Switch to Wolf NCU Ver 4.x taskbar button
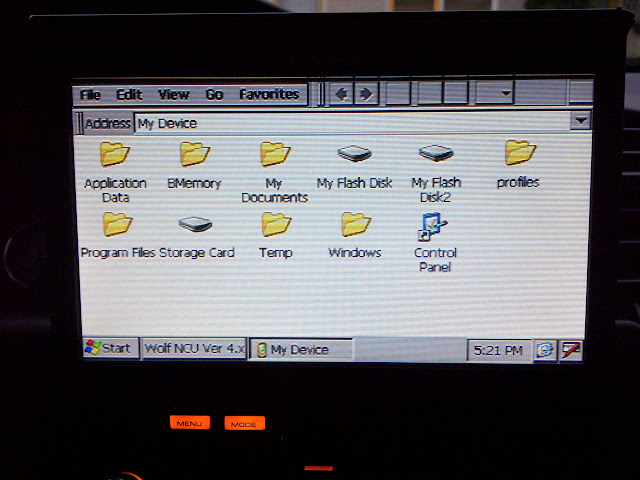 194,349
